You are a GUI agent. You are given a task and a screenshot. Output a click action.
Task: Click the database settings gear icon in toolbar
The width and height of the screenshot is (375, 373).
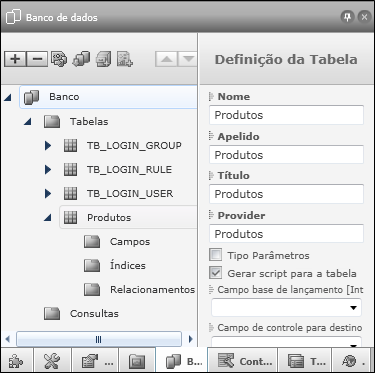pos(59,59)
